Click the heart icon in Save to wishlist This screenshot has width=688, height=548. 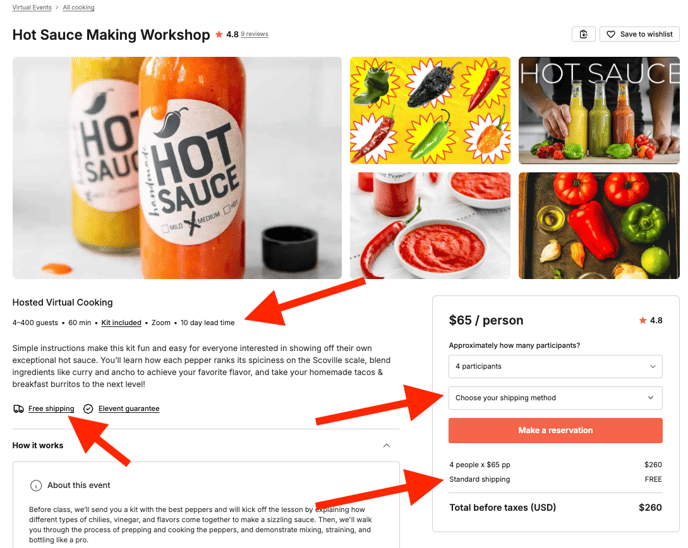pos(610,34)
